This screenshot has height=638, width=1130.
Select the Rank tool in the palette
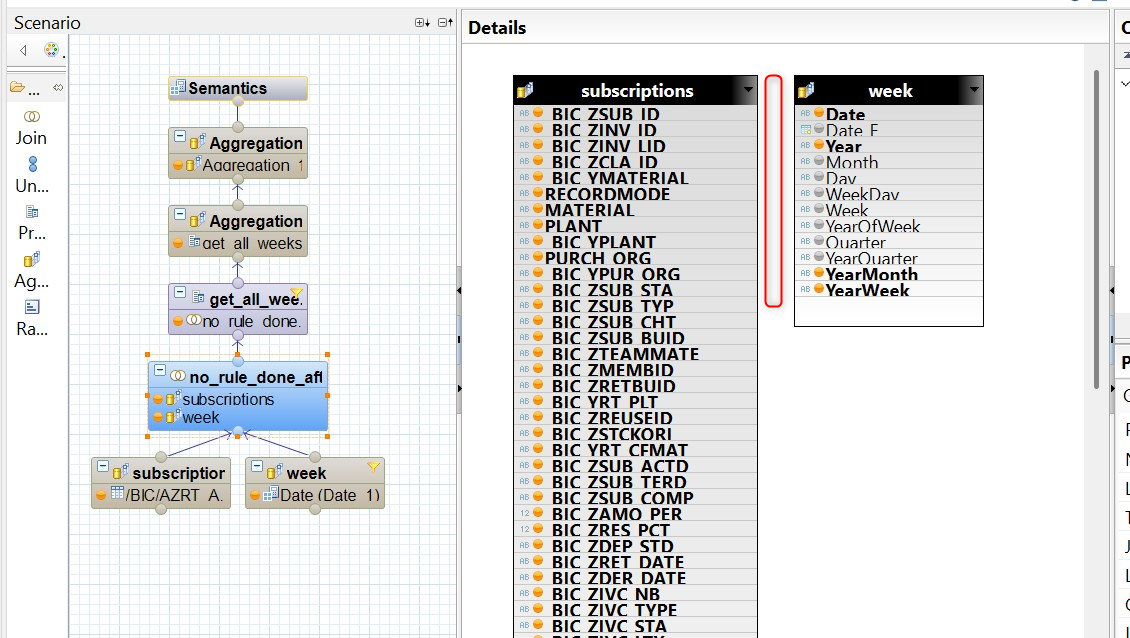[31, 317]
